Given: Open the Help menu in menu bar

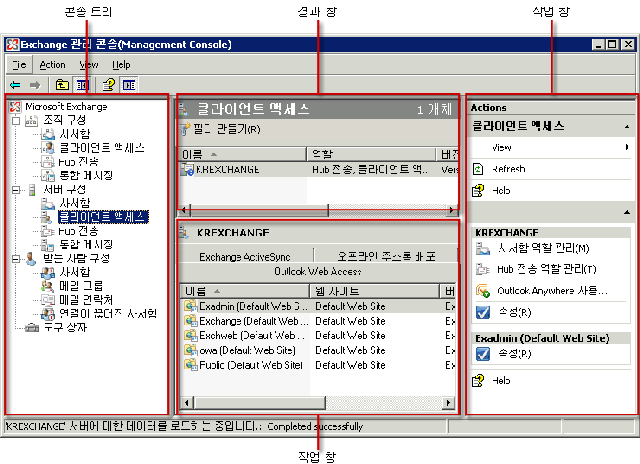Looking at the screenshot, I should tap(121, 64).
